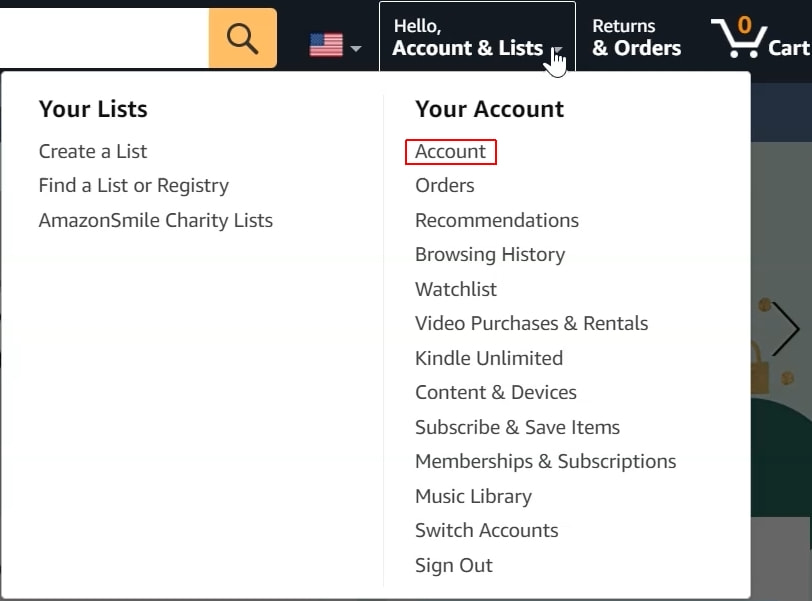Select Switch Accounts
This screenshot has height=601, width=812.
pos(486,530)
